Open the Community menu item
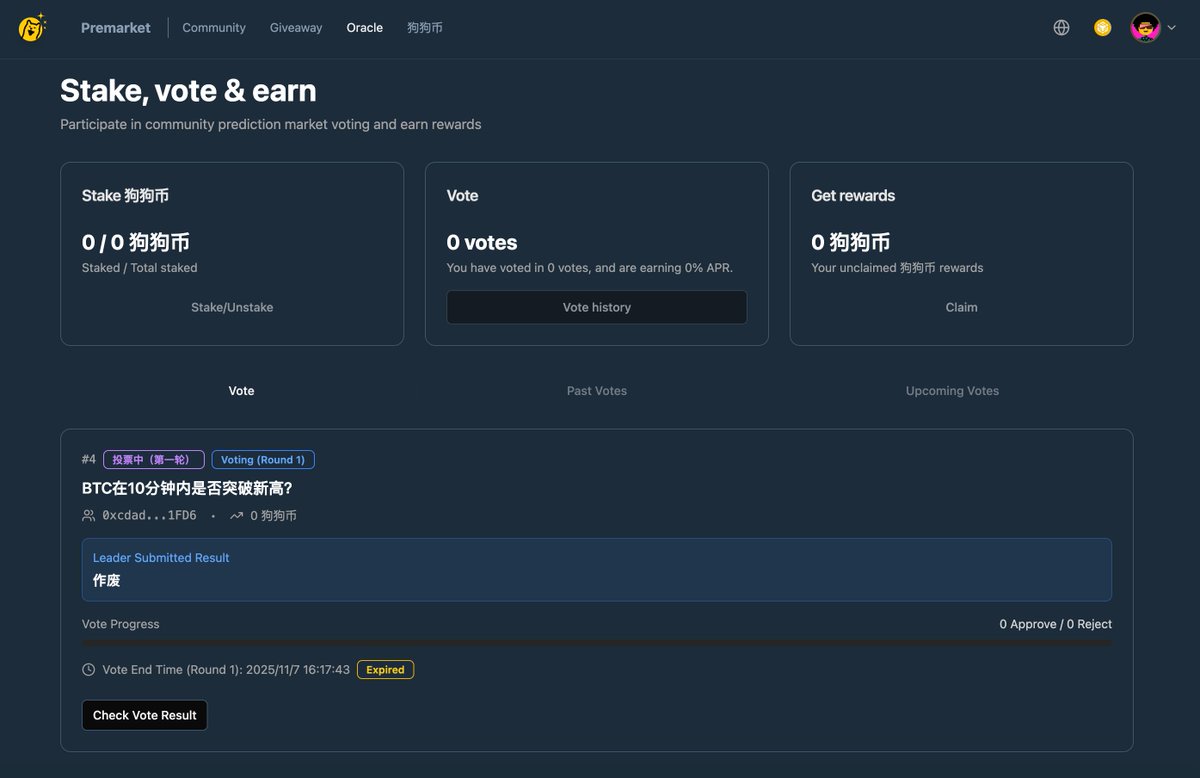 point(214,28)
